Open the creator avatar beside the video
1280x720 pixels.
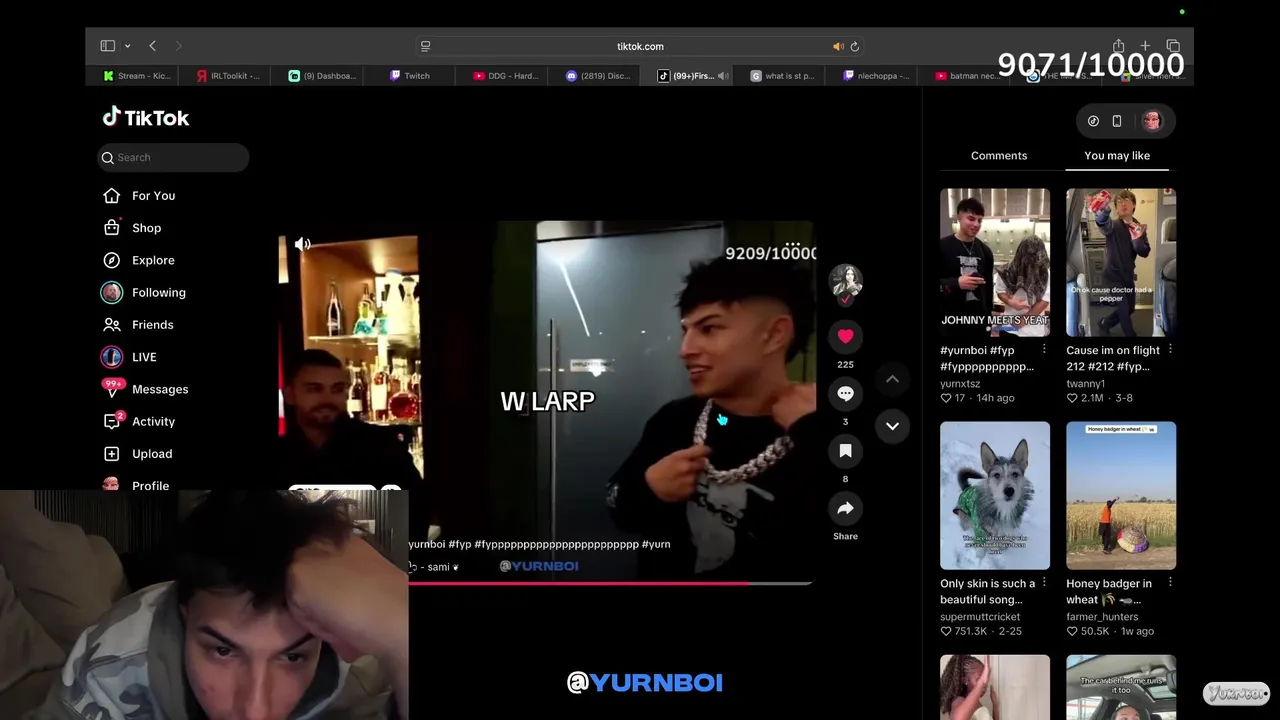point(845,281)
